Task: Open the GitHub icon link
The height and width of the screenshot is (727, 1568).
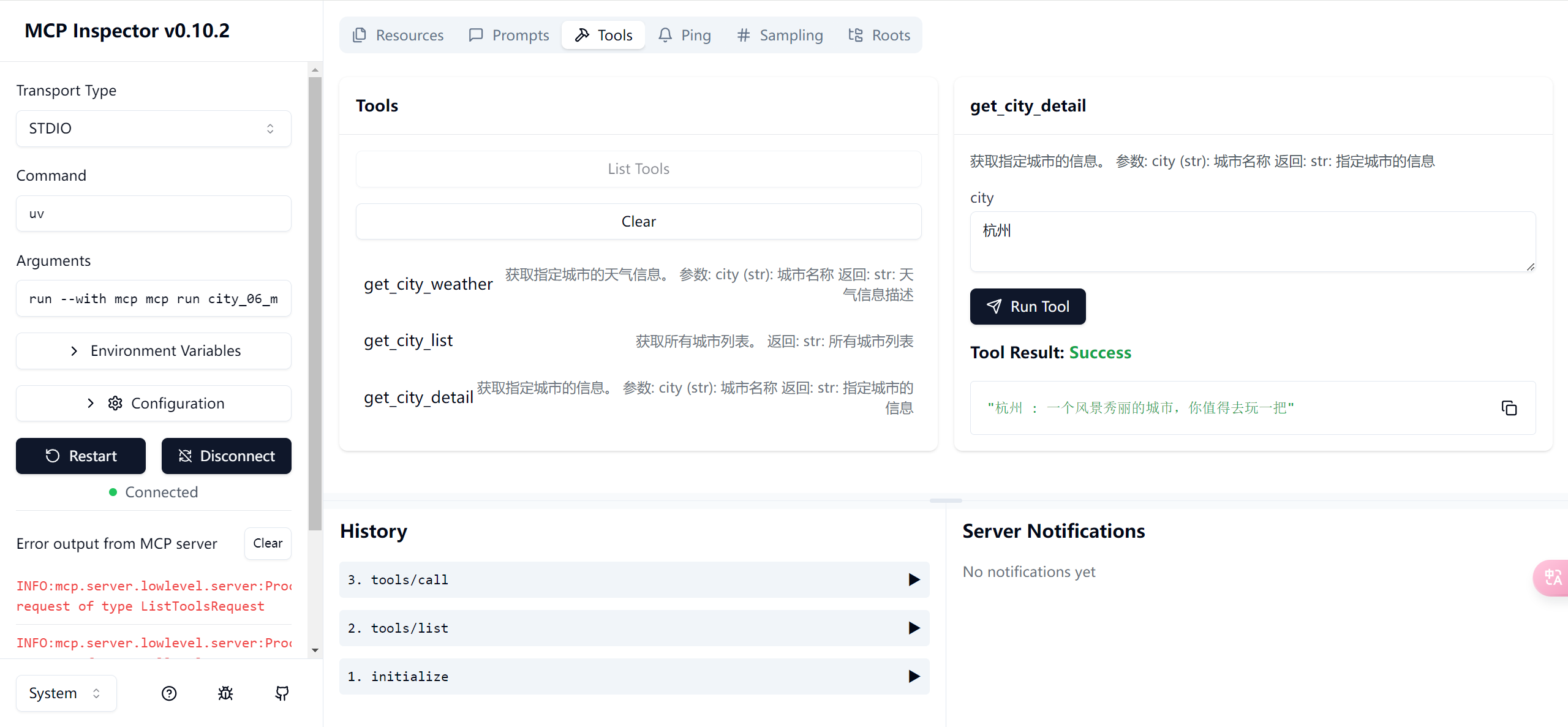Action: coord(282,693)
